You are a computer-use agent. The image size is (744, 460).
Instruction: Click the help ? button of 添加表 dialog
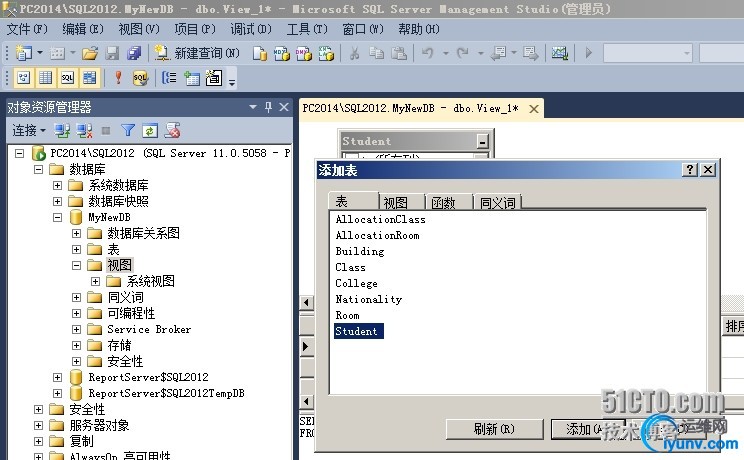click(x=689, y=169)
